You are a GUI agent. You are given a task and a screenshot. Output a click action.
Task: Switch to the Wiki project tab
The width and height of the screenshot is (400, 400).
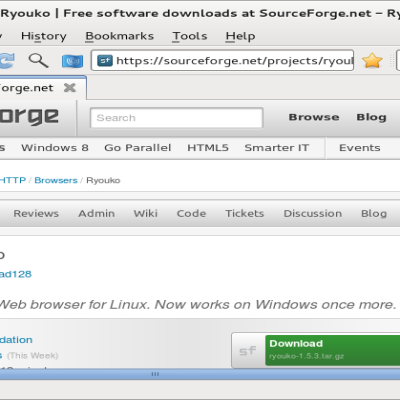[x=145, y=213]
